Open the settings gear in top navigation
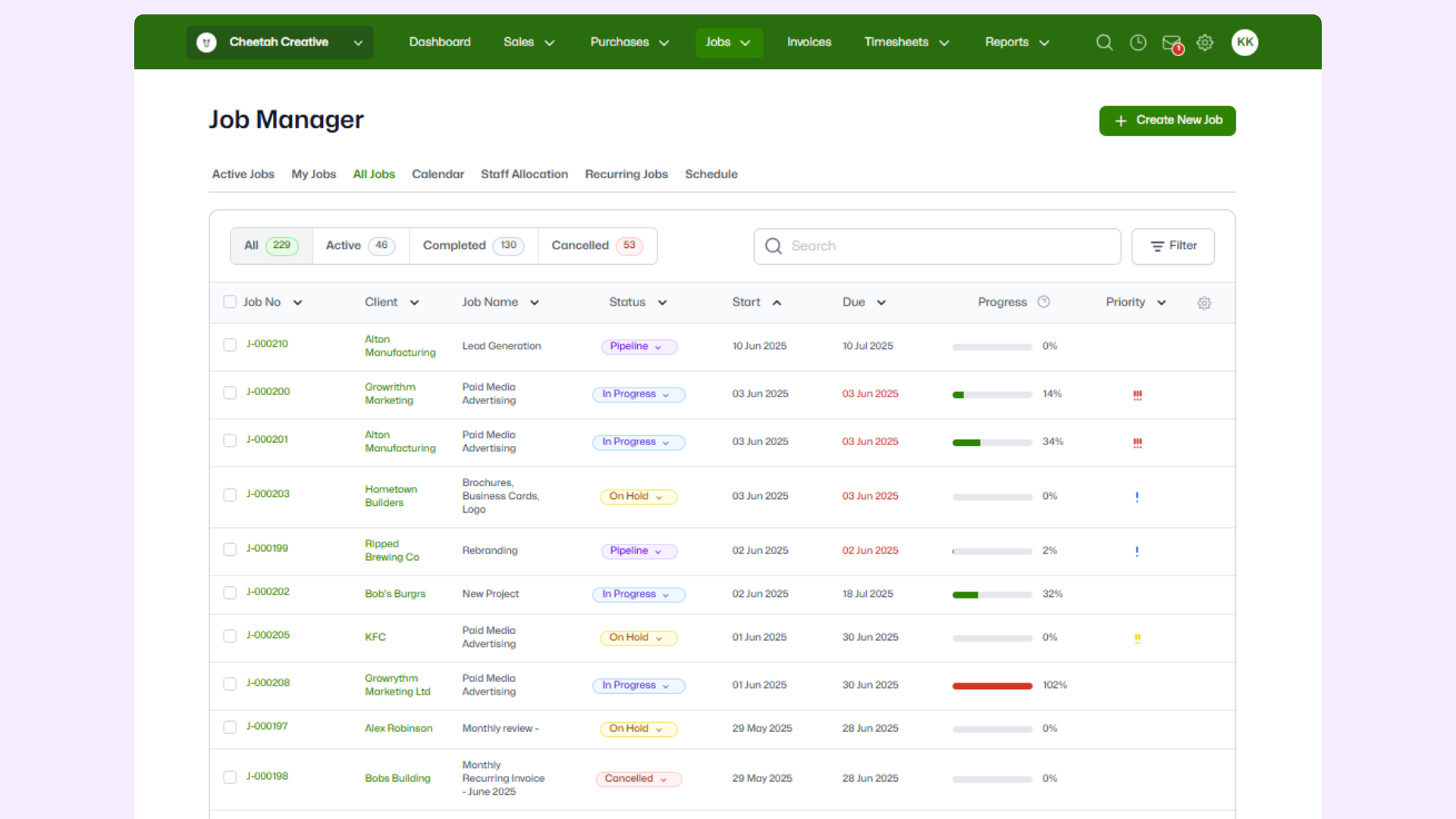The height and width of the screenshot is (819, 1456). click(1205, 42)
